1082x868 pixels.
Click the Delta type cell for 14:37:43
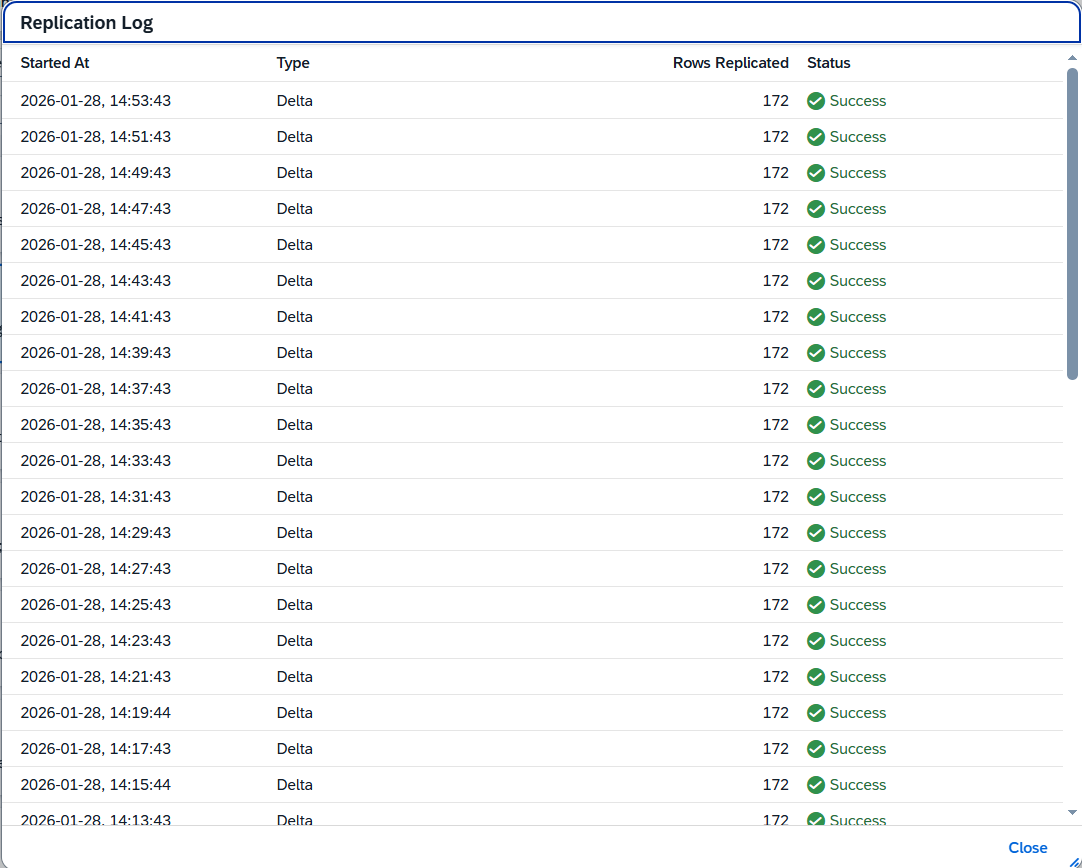click(x=295, y=389)
